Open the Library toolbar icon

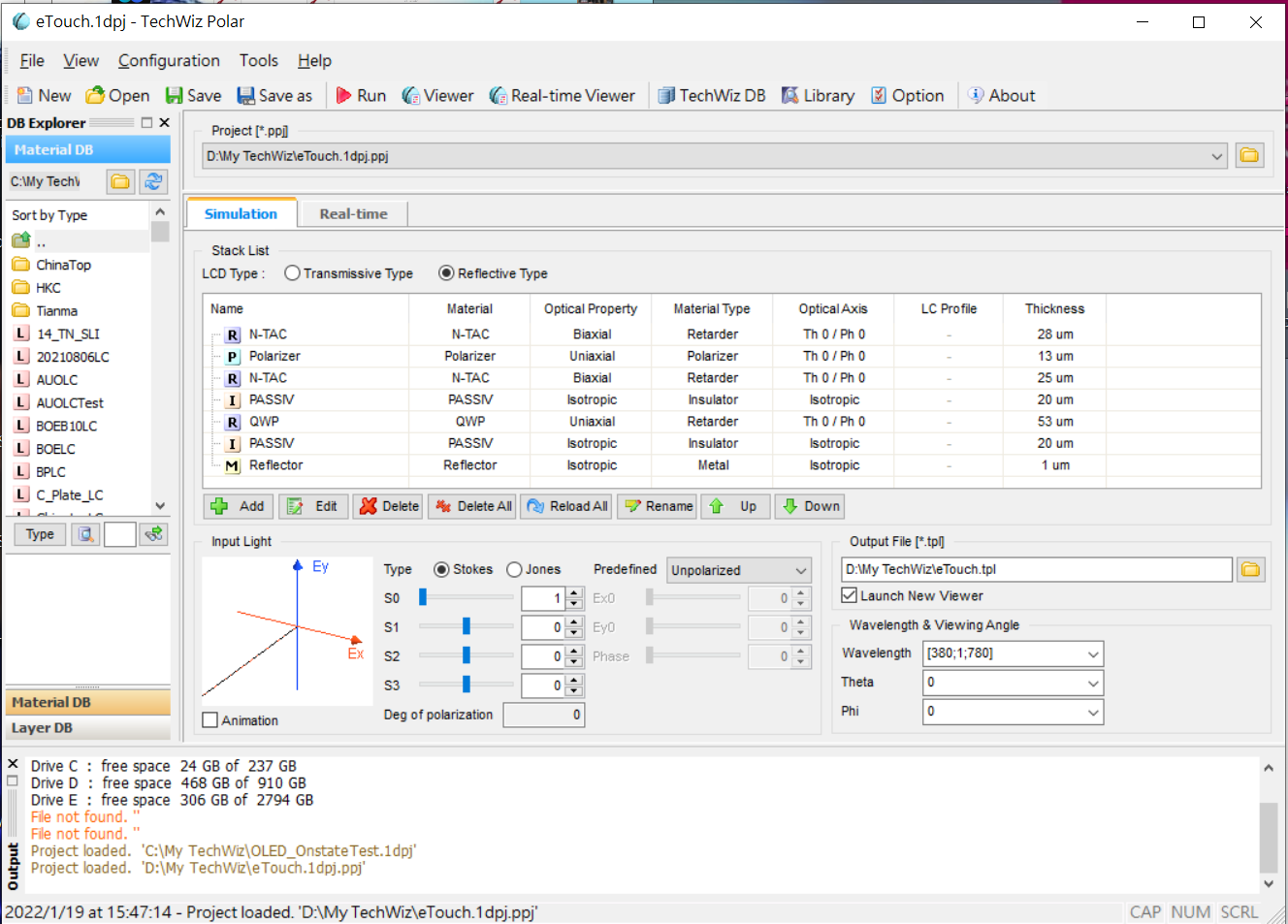tap(818, 95)
